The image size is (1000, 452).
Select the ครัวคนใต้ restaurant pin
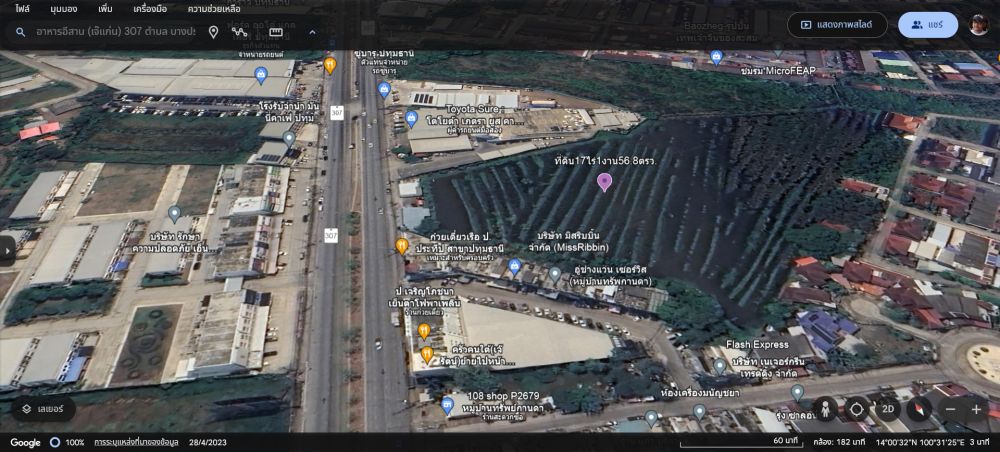(427, 354)
